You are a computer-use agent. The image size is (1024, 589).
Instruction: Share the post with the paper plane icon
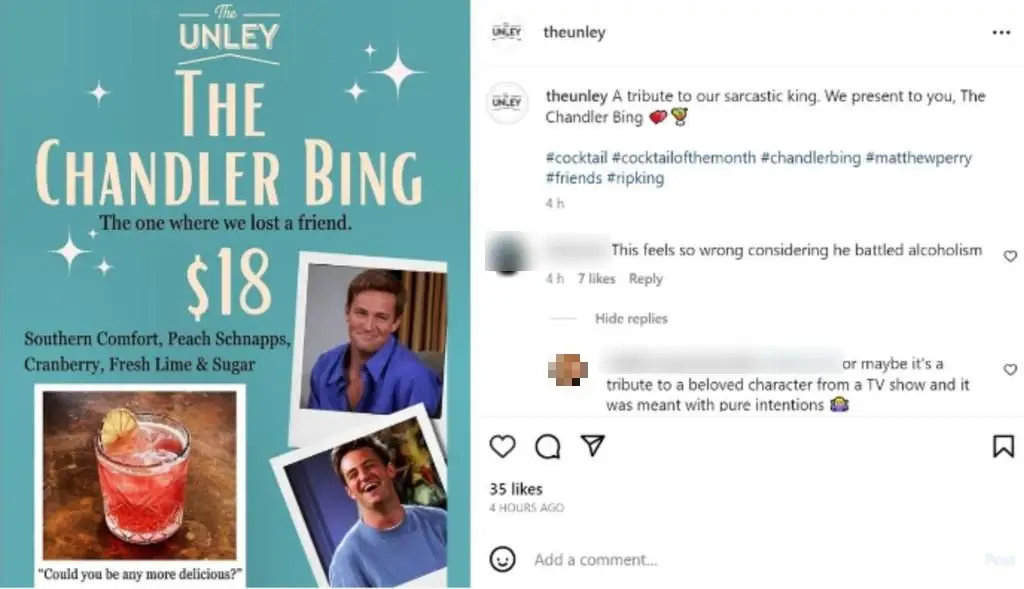593,447
